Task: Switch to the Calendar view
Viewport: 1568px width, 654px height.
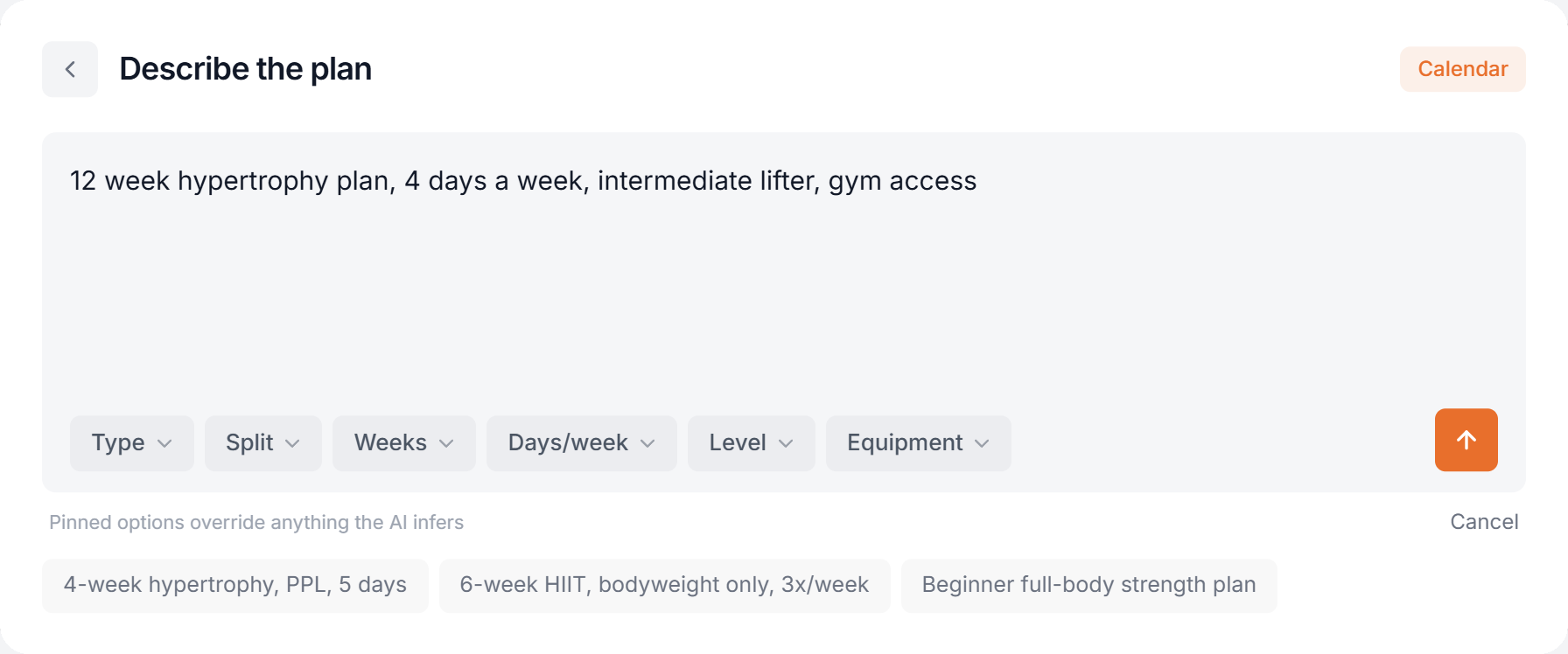Action: coord(1463,69)
